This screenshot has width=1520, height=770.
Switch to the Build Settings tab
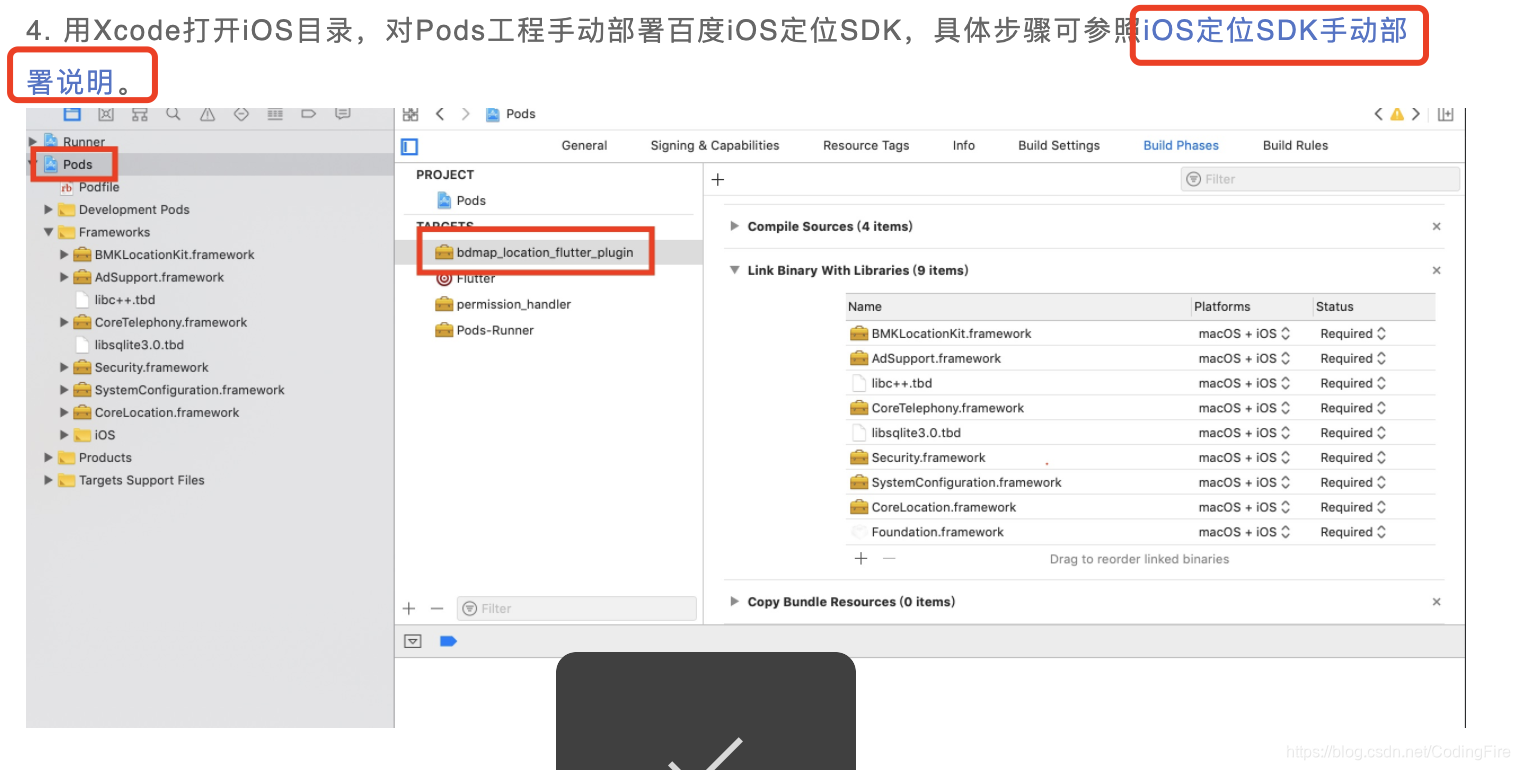1059,146
